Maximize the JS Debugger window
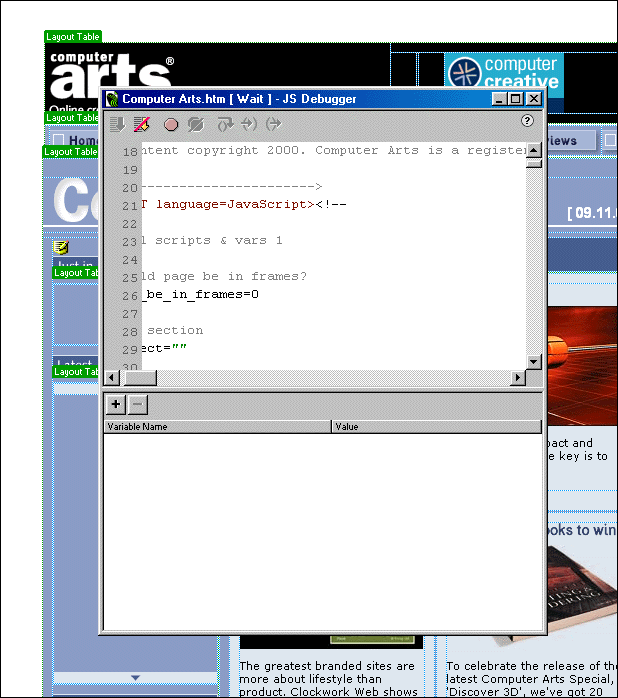 tap(516, 99)
